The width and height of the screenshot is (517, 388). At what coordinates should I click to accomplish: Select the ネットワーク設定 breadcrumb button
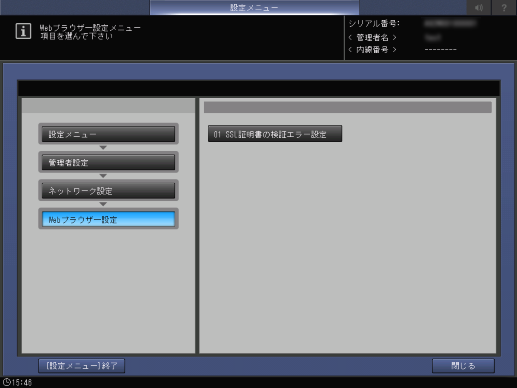[x=108, y=191]
